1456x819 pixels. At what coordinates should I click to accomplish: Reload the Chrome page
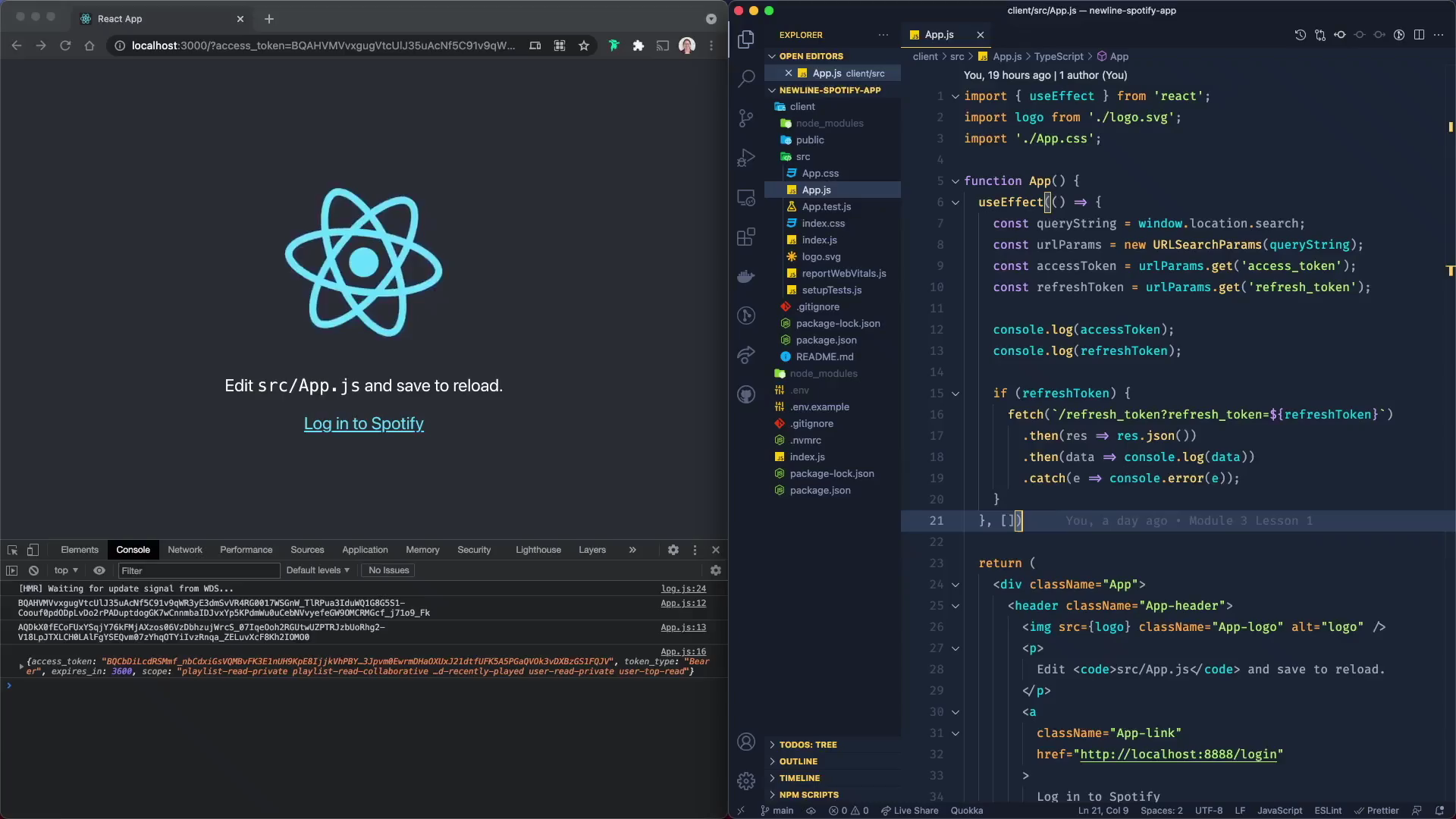tap(65, 45)
